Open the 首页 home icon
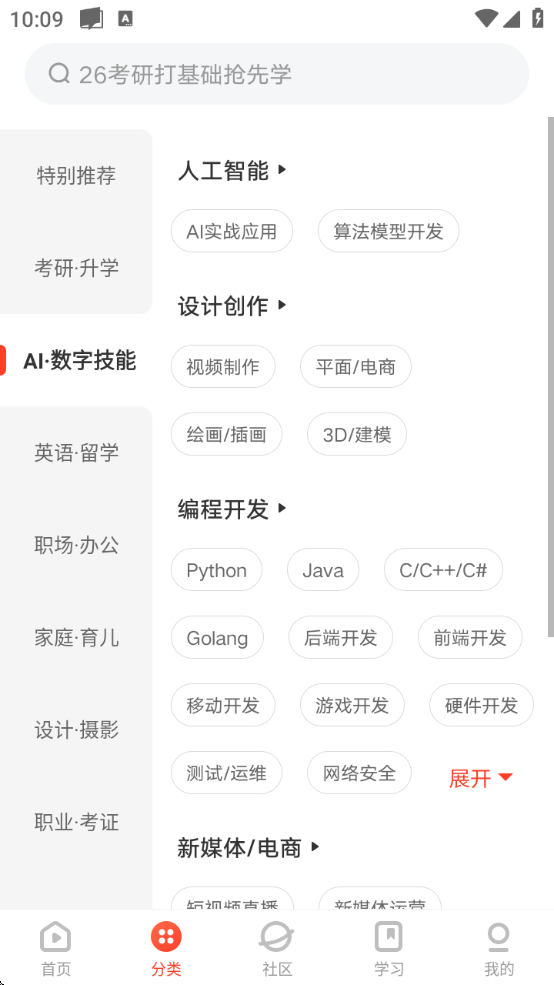Viewport: 554px width, 985px height. tap(56, 938)
